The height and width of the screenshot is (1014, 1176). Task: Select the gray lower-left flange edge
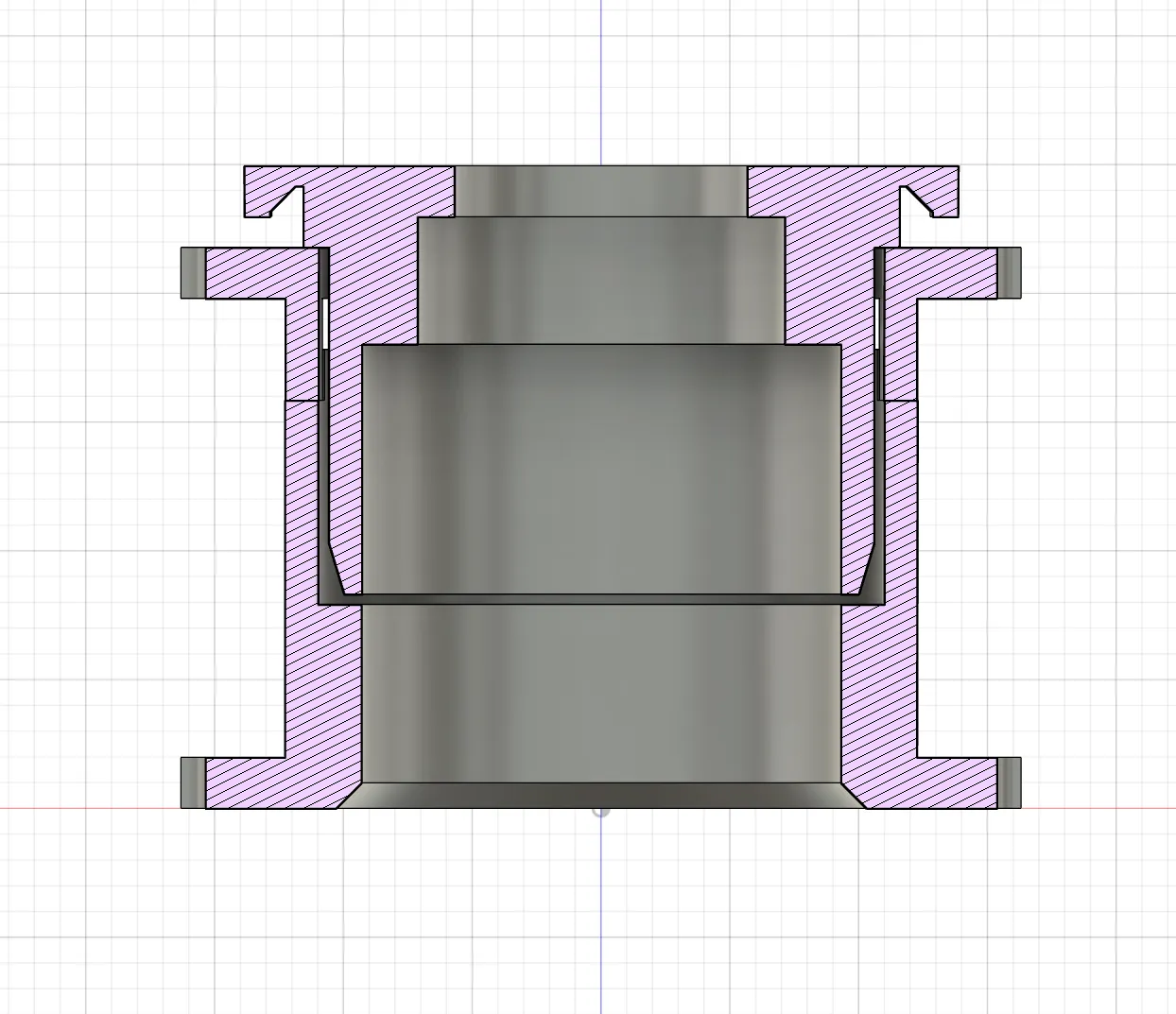[193, 782]
